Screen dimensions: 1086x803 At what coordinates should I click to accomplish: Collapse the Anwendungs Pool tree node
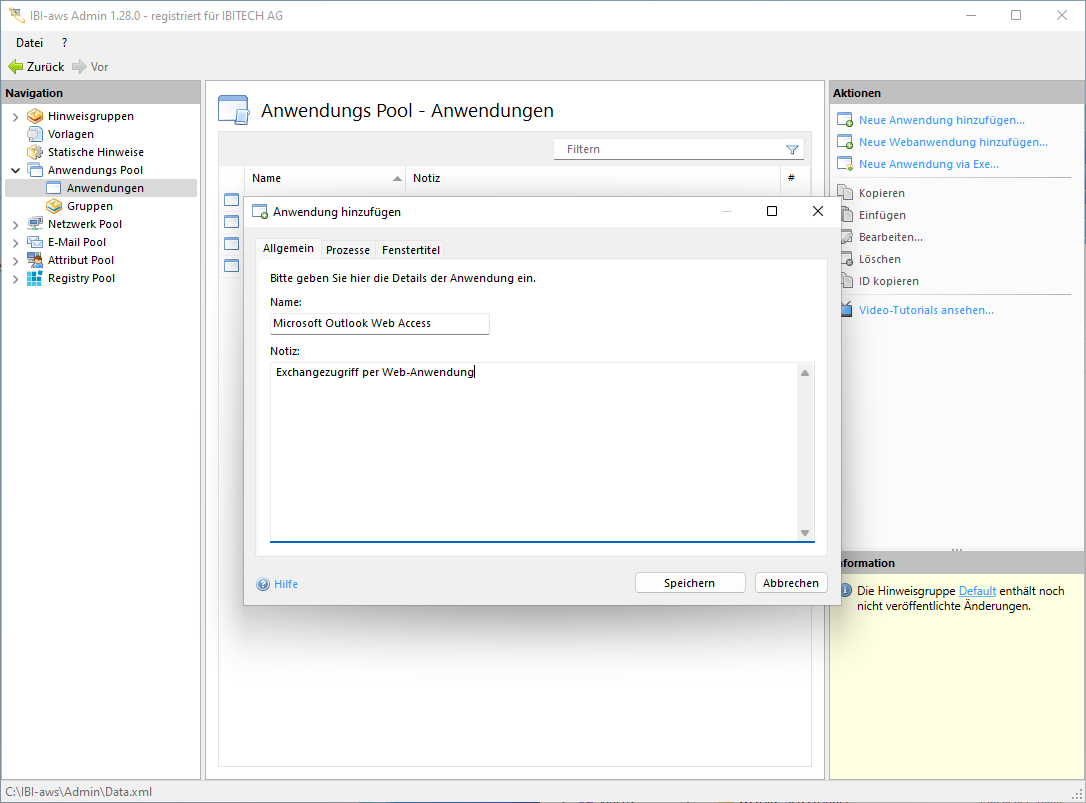pos(15,171)
